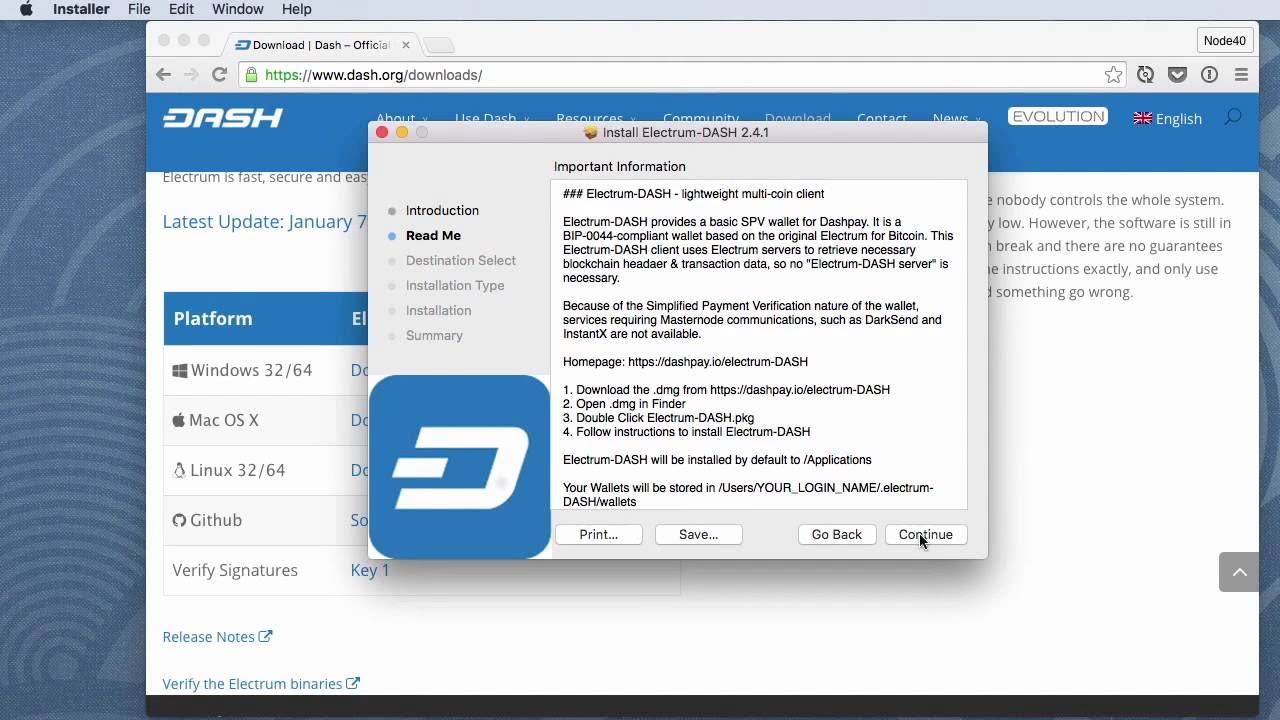Open Verify the Electrum binaries link
The height and width of the screenshot is (720, 1280).
[x=261, y=684]
